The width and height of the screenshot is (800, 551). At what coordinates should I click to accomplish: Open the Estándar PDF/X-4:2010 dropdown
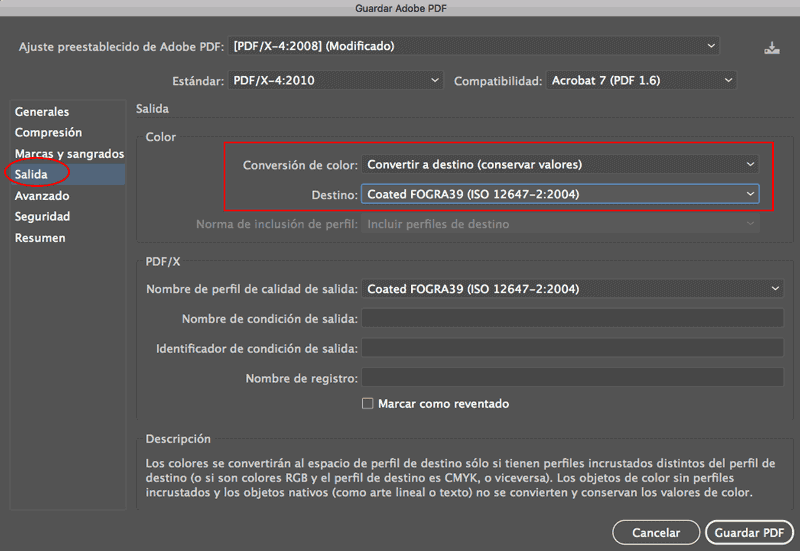pyautogui.click(x=335, y=81)
